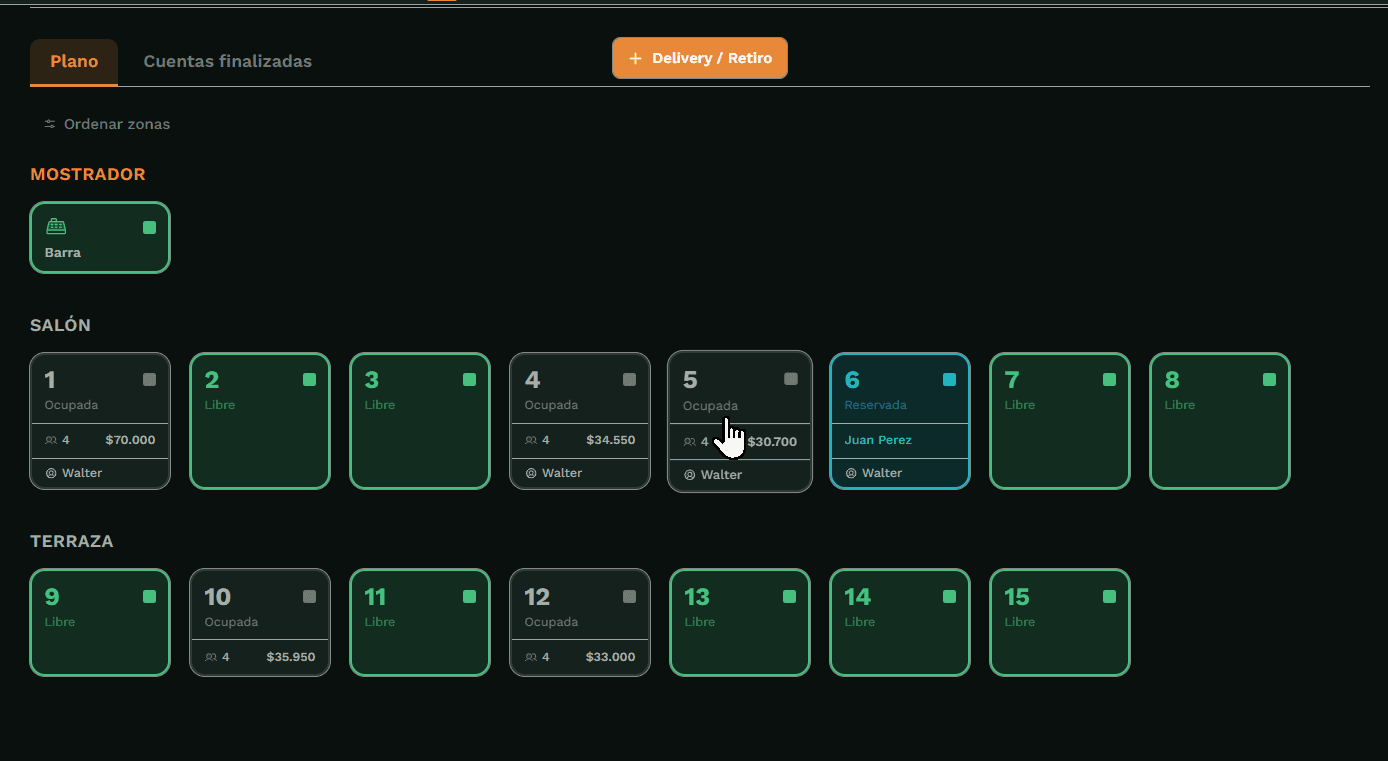Open the Cuentas finalizadas tab
The width and height of the screenshot is (1388, 761).
tap(228, 62)
